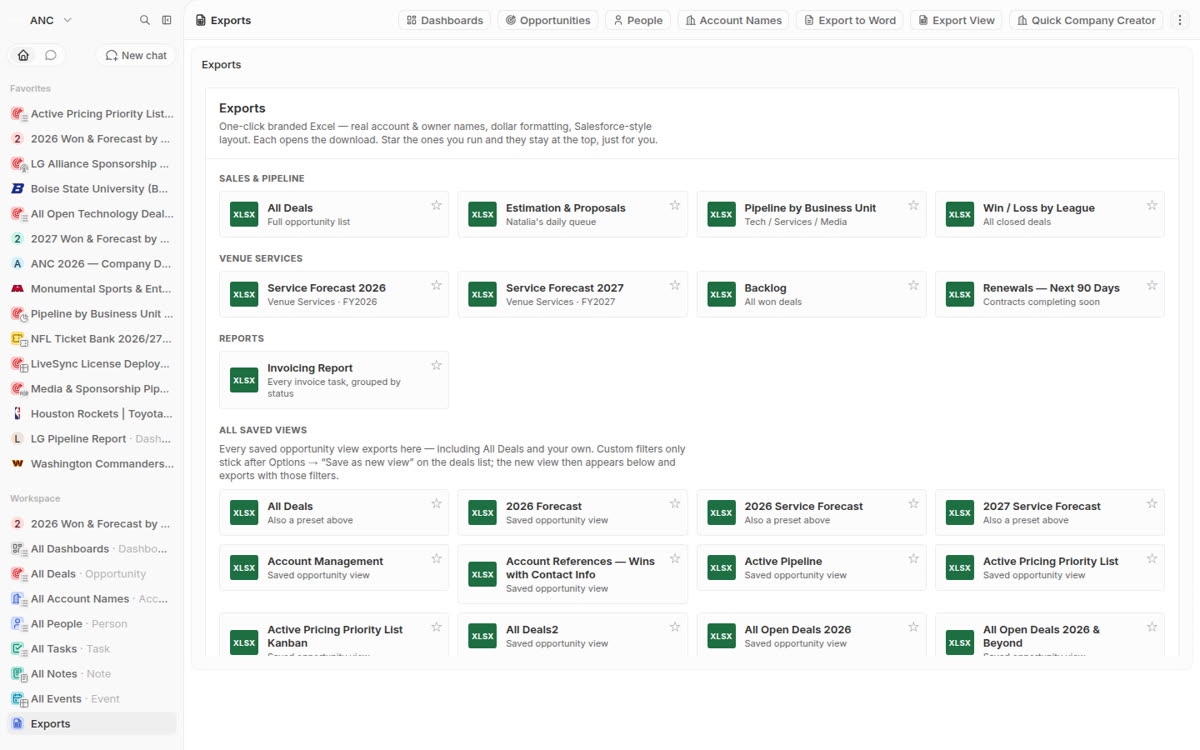Click XLSX icon for Account Management

click(244, 567)
